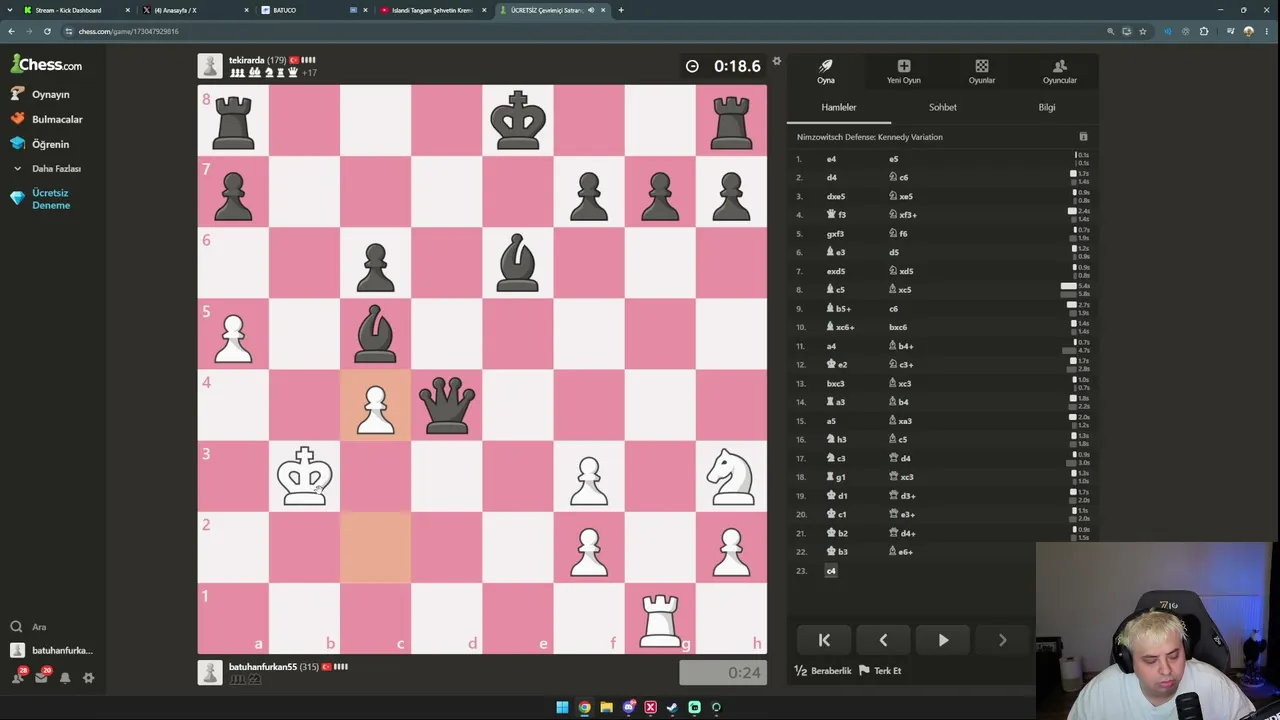Screen dimensions: 1280x720
Task: Switch to the Bilgi tab
Action: (x=1047, y=107)
